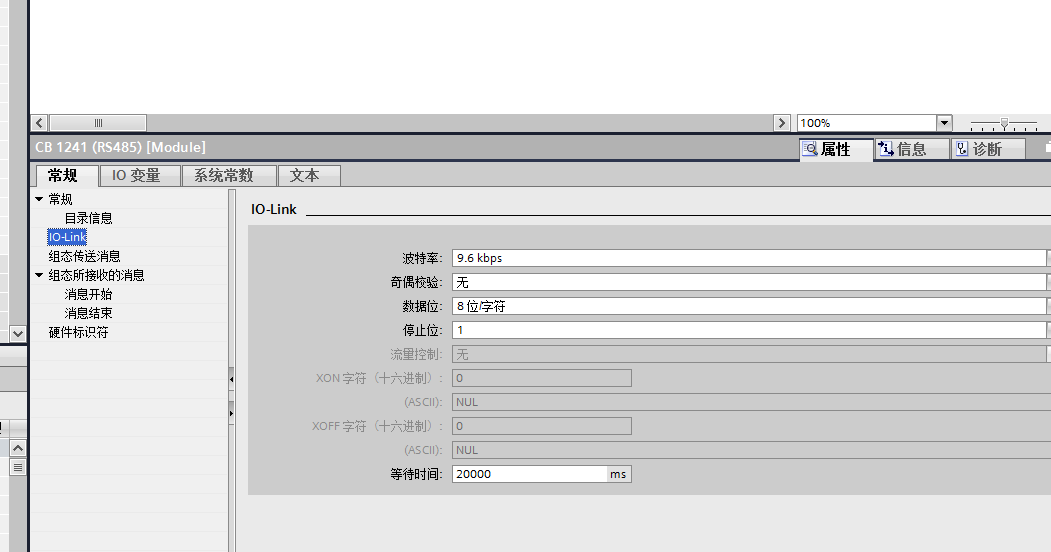This screenshot has height=552, width=1051.
Task: Select 目录信息 in the navigation tree
Action: 88,218
